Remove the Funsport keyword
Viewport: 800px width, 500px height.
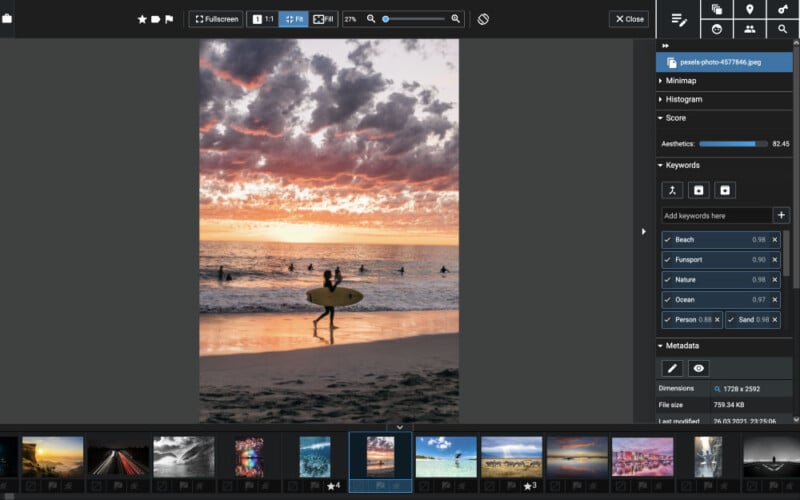pos(774,260)
